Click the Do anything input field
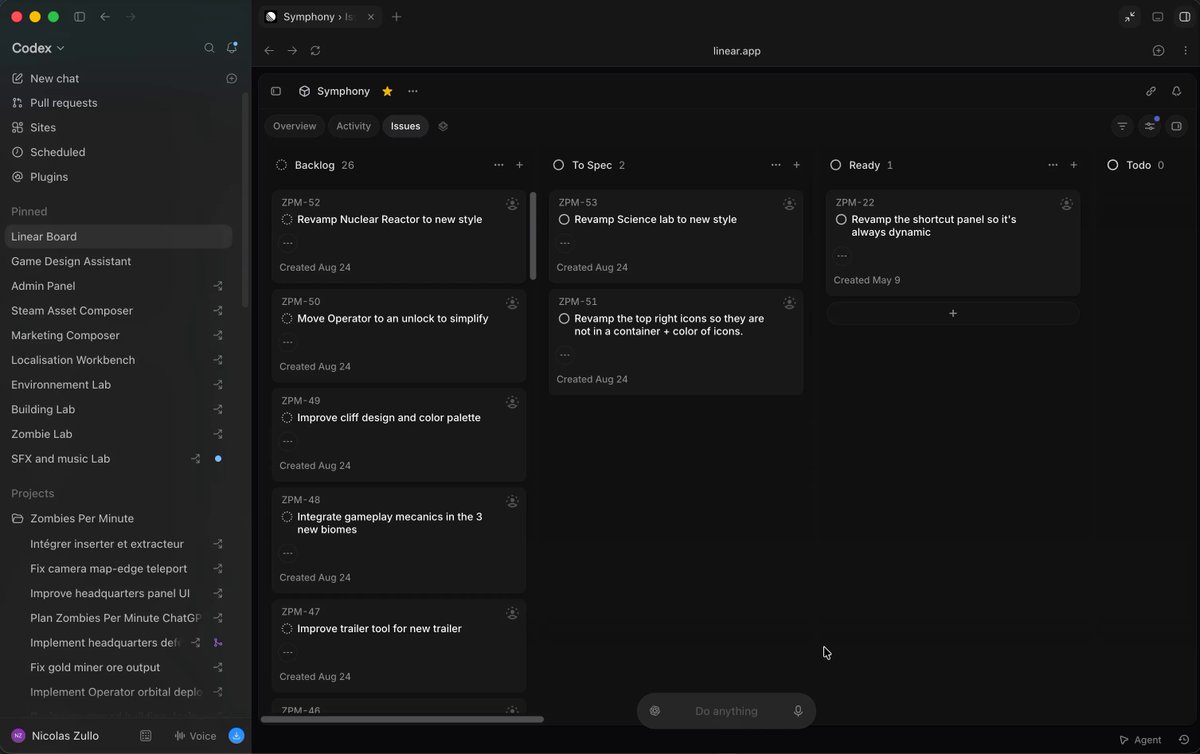 pyautogui.click(x=726, y=711)
